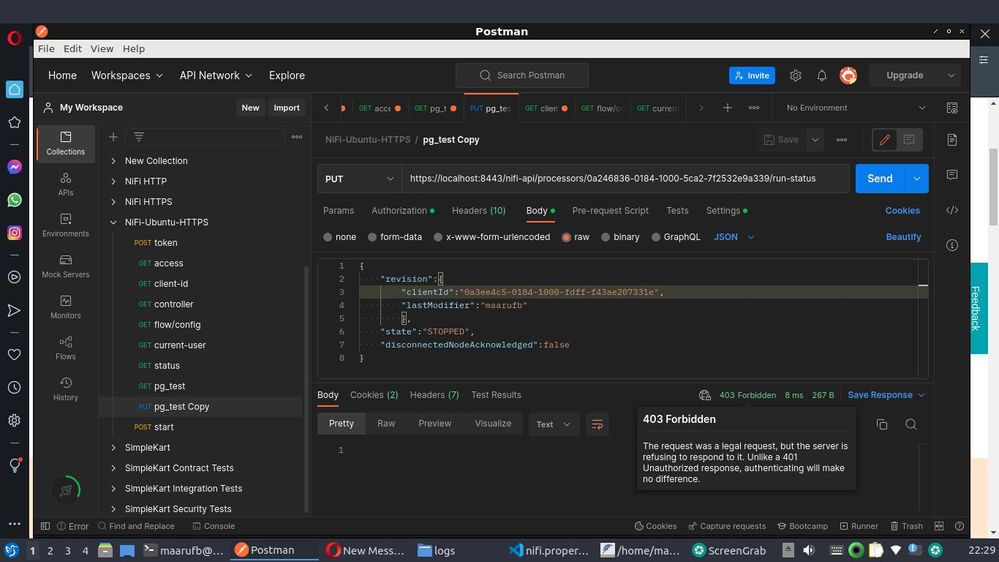Click the notifications bell icon

tap(822, 75)
